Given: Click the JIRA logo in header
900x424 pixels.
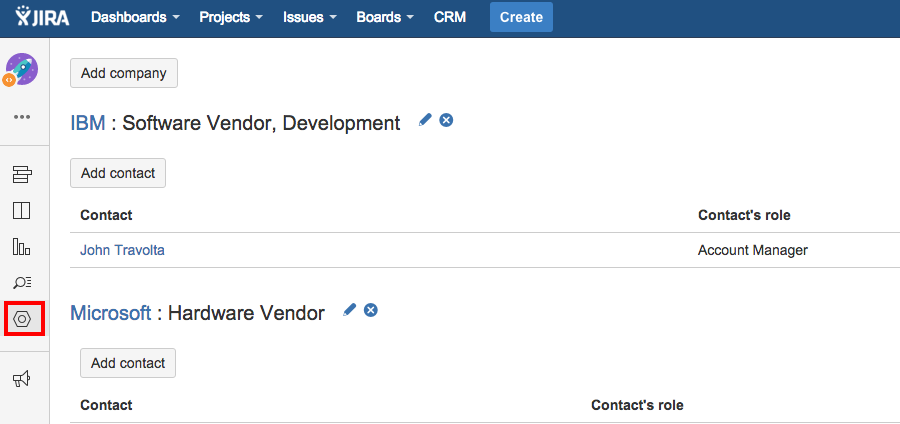Looking at the screenshot, I should [x=42, y=17].
